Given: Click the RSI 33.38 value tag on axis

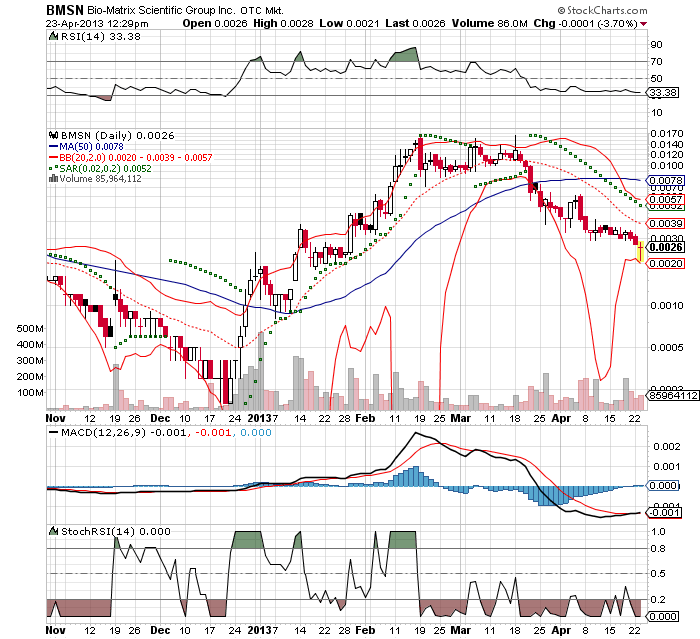Looking at the screenshot, I should pos(664,92).
